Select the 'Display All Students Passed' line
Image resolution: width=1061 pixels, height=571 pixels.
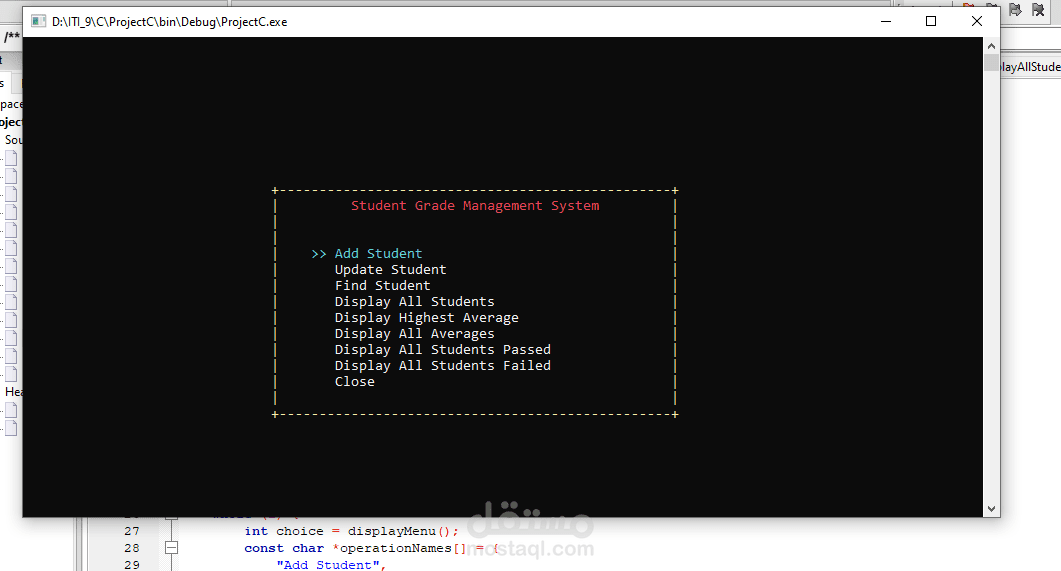(x=443, y=350)
